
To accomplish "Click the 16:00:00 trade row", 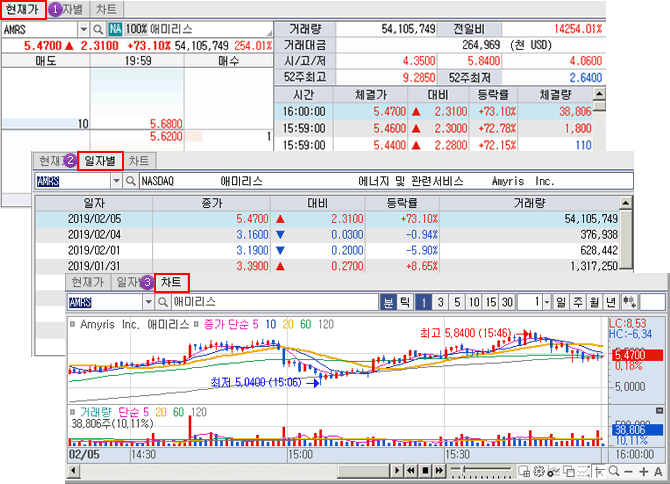I will click(433, 111).
